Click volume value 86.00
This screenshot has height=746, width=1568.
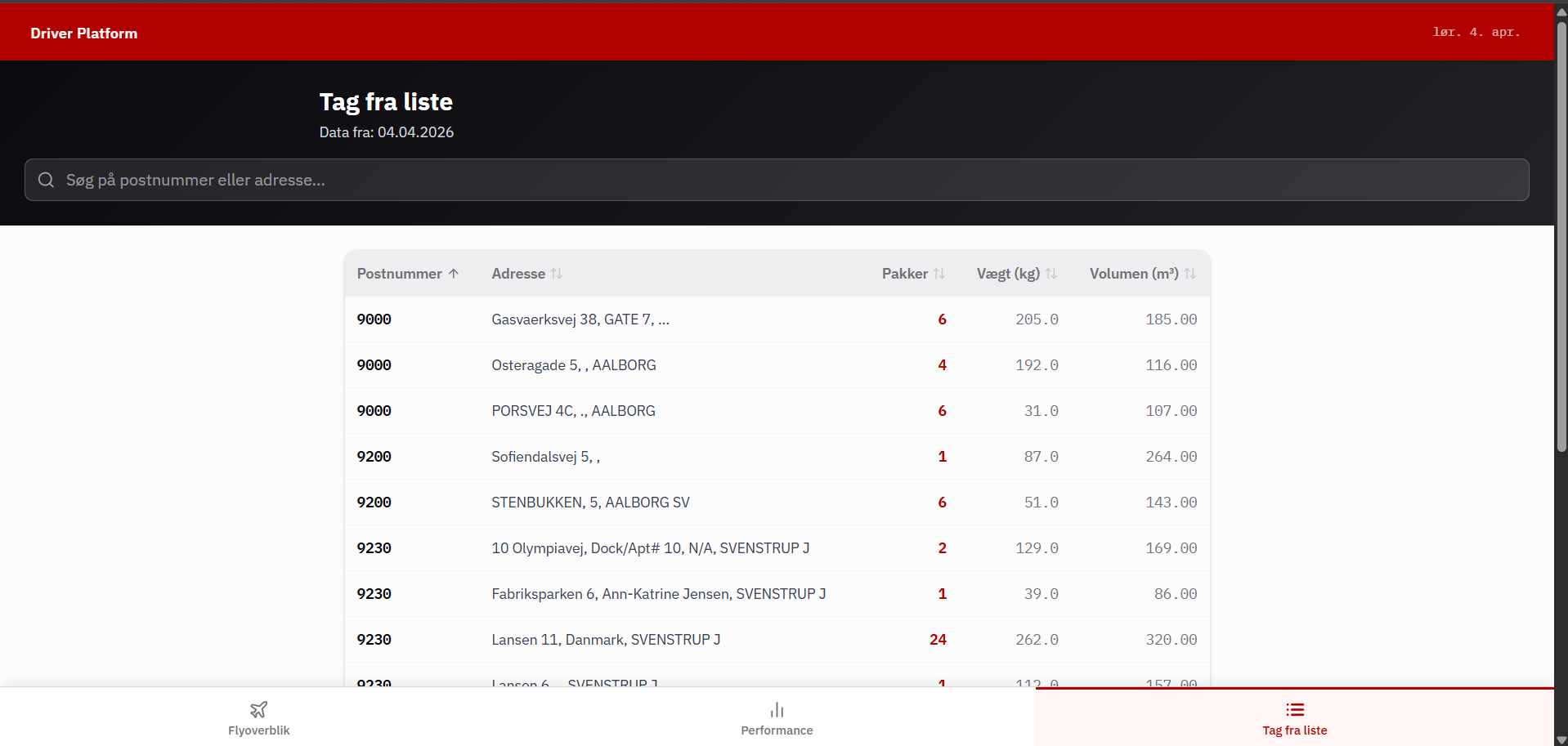tap(1176, 594)
